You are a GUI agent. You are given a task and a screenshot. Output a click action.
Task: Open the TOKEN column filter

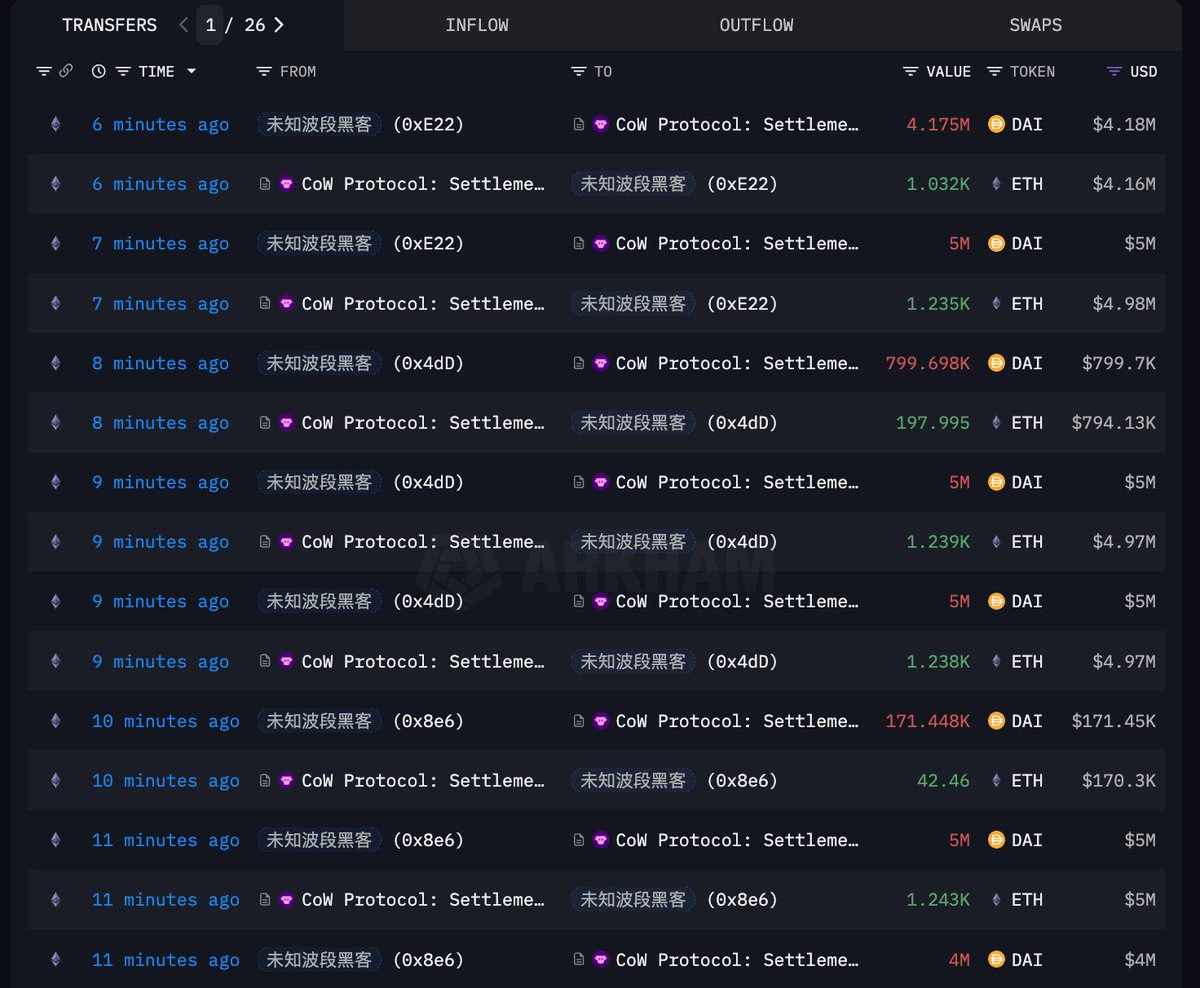click(x=994, y=71)
